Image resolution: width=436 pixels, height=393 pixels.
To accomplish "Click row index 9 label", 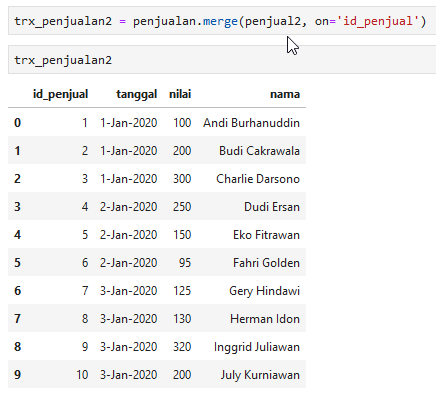I will point(17,375).
